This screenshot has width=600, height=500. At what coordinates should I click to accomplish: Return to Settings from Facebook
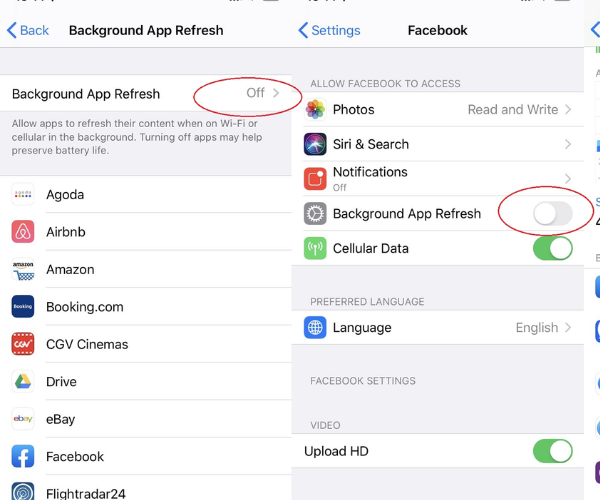(329, 30)
